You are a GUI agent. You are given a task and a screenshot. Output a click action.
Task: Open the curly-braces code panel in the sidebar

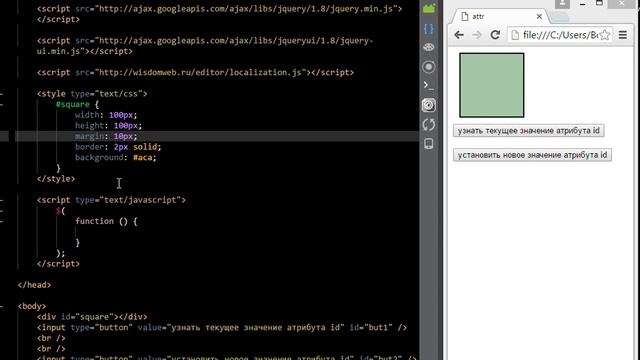point(429,29)
